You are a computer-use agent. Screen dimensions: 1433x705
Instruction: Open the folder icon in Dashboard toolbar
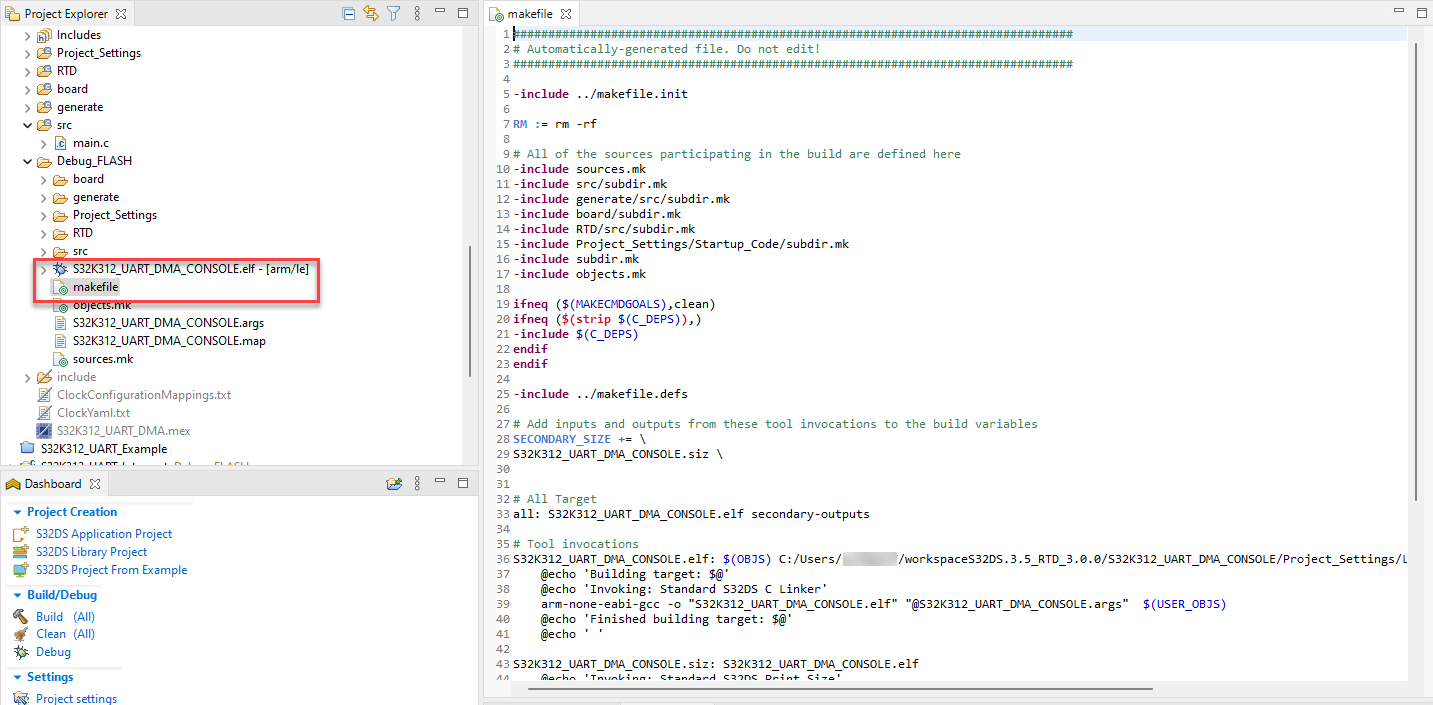pyautogui.click(x=394, y=482)
